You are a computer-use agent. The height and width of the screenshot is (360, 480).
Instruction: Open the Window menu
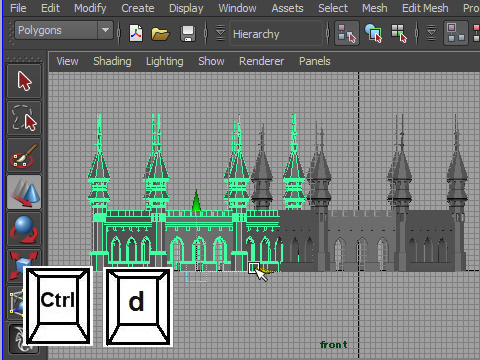click(x=237, y=8)
